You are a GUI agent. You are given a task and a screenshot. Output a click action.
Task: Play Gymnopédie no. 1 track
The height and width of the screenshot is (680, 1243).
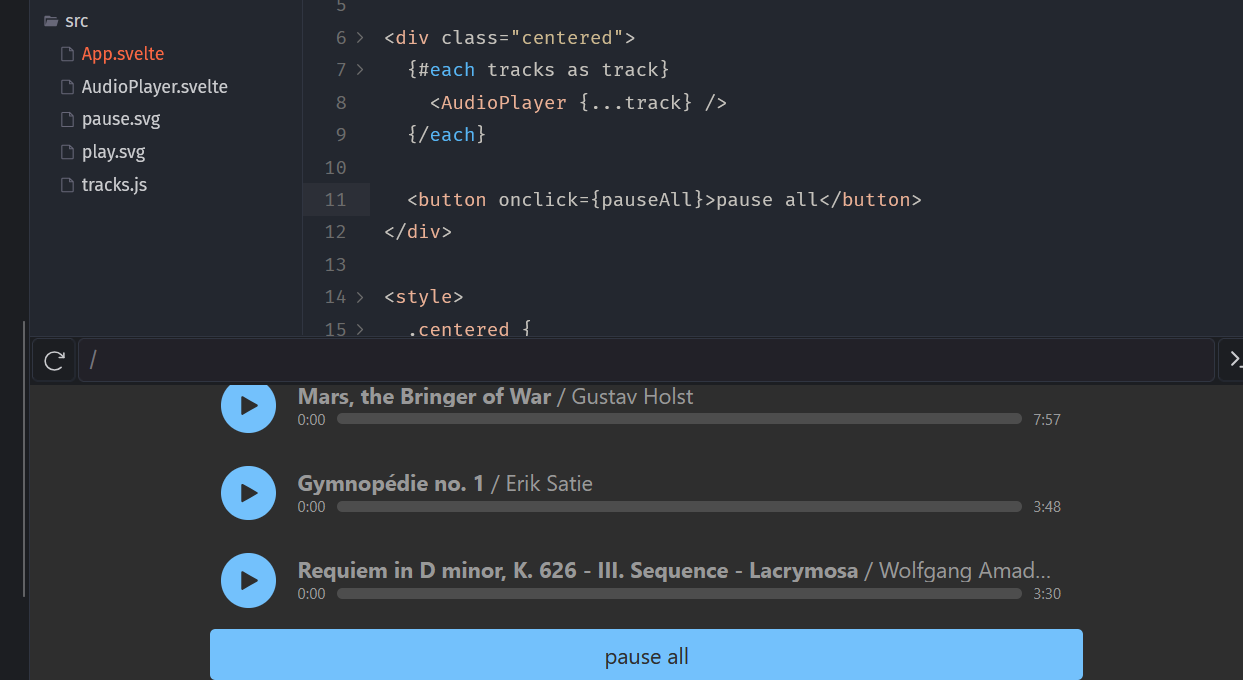(x=248, y=493)
